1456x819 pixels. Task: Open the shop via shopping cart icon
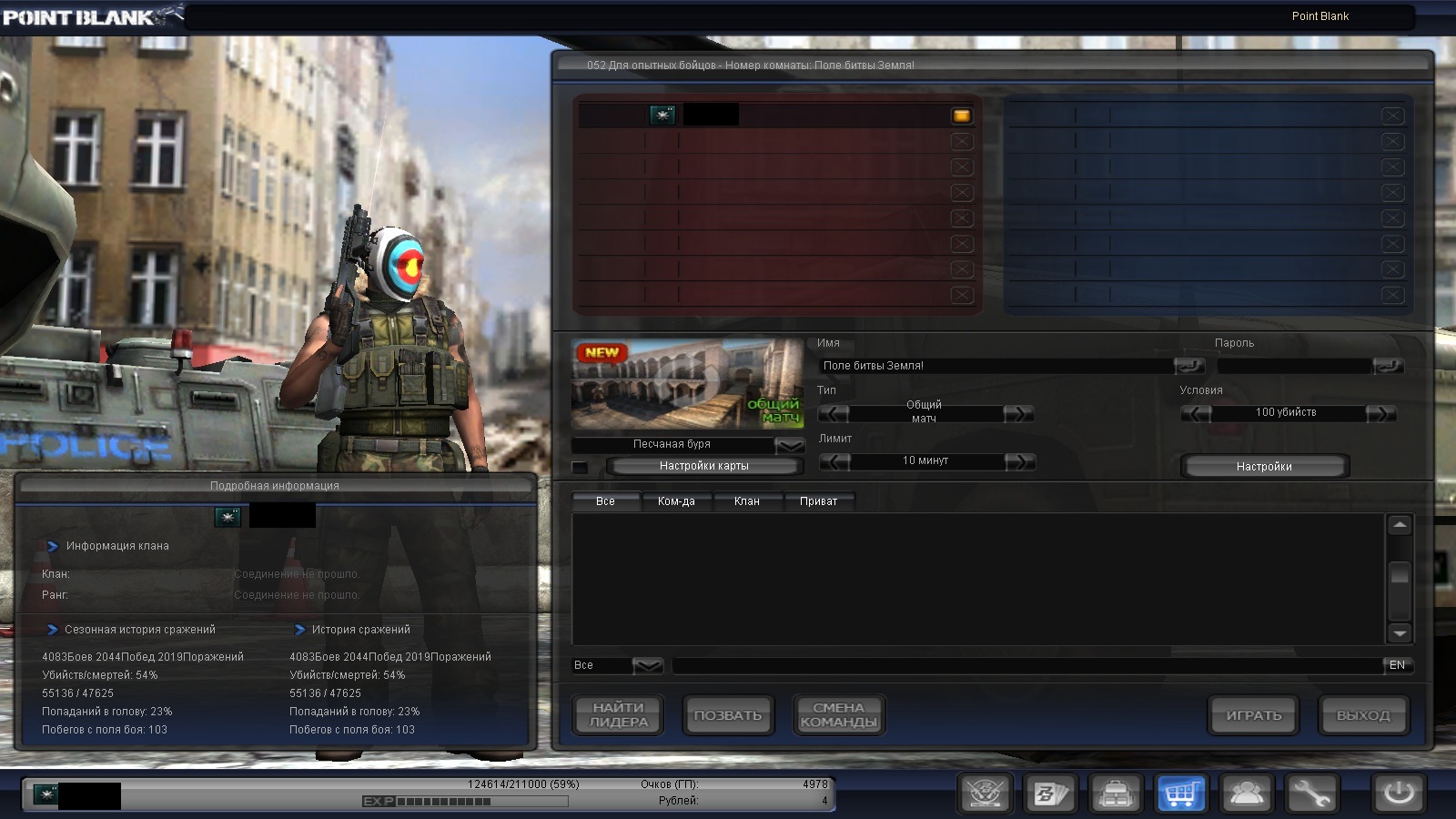(1180, 794)
